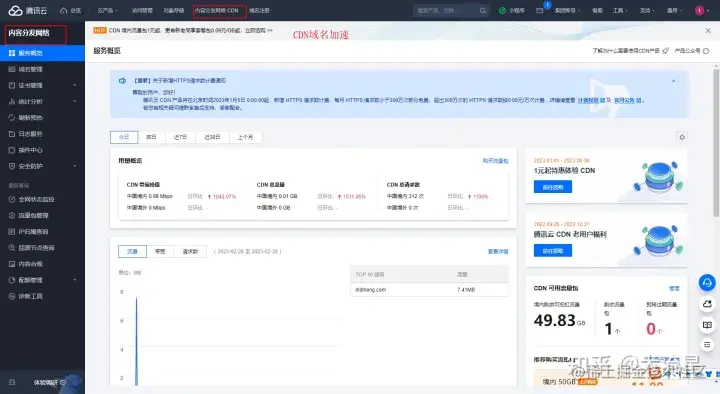Click the 日志服务 sidebar icon
Viewport: 720px width, 394px height.
pos(12,134)
